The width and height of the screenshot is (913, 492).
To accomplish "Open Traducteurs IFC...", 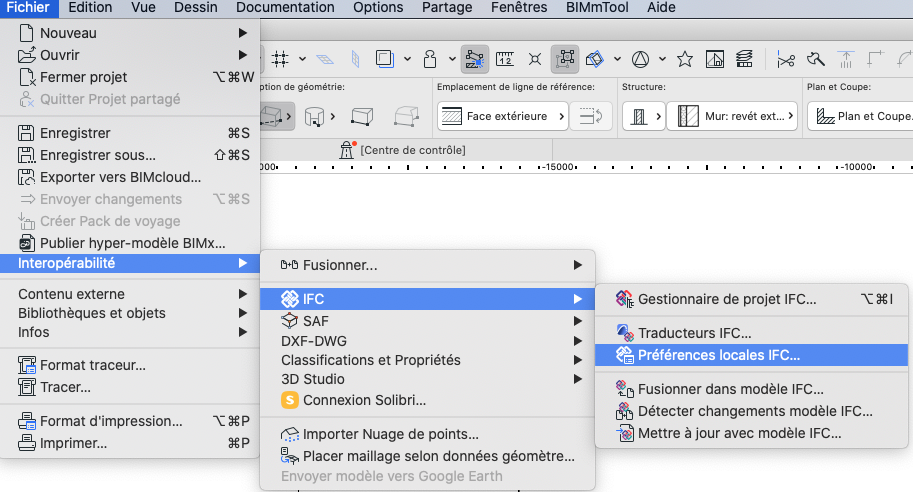I will (752, 333).
